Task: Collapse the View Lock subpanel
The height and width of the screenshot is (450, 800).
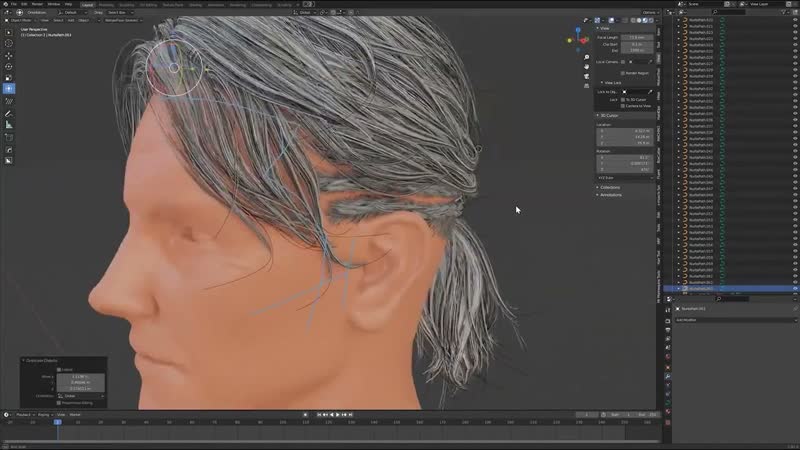Action: pyautogui.click(x=611, y=83)
